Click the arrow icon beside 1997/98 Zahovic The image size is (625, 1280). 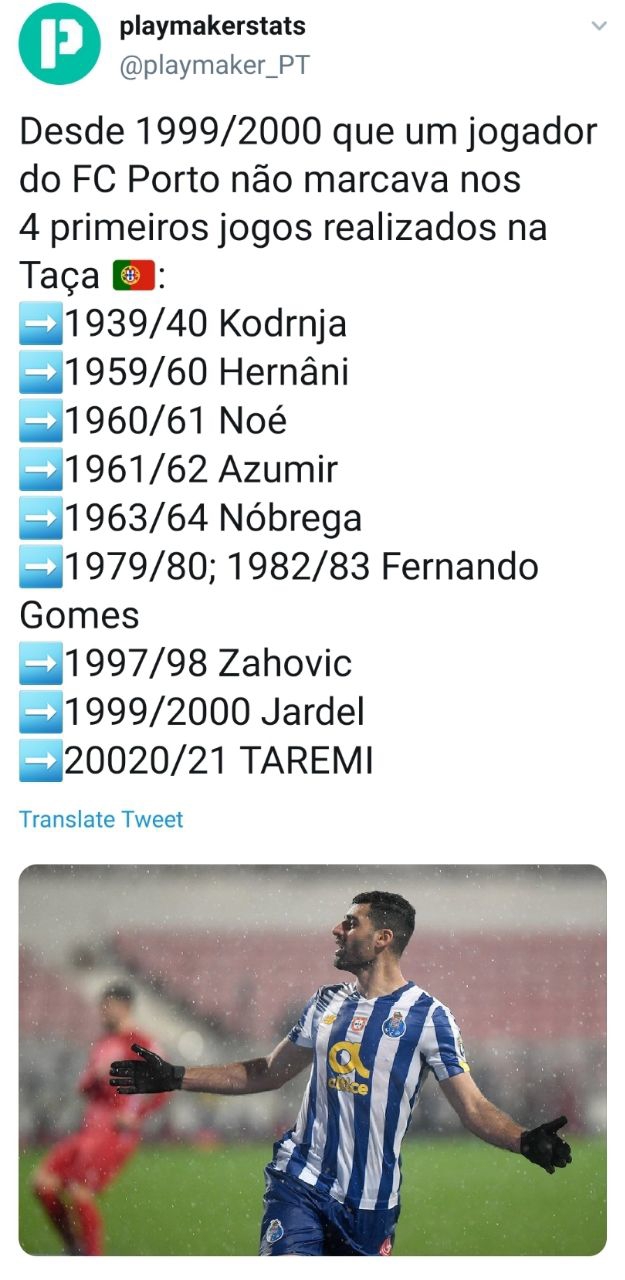point(41,664)
